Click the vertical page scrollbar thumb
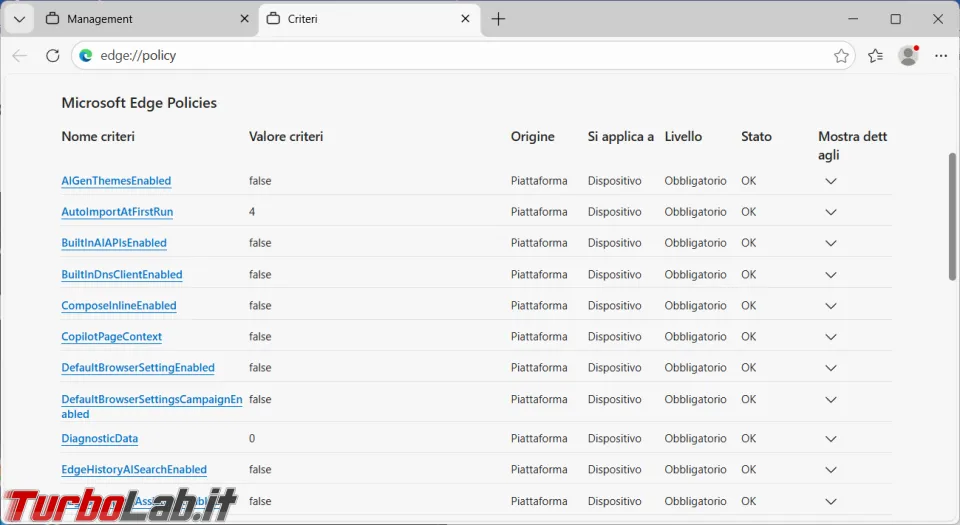The image size is (960, 525). tap(953, 217)
